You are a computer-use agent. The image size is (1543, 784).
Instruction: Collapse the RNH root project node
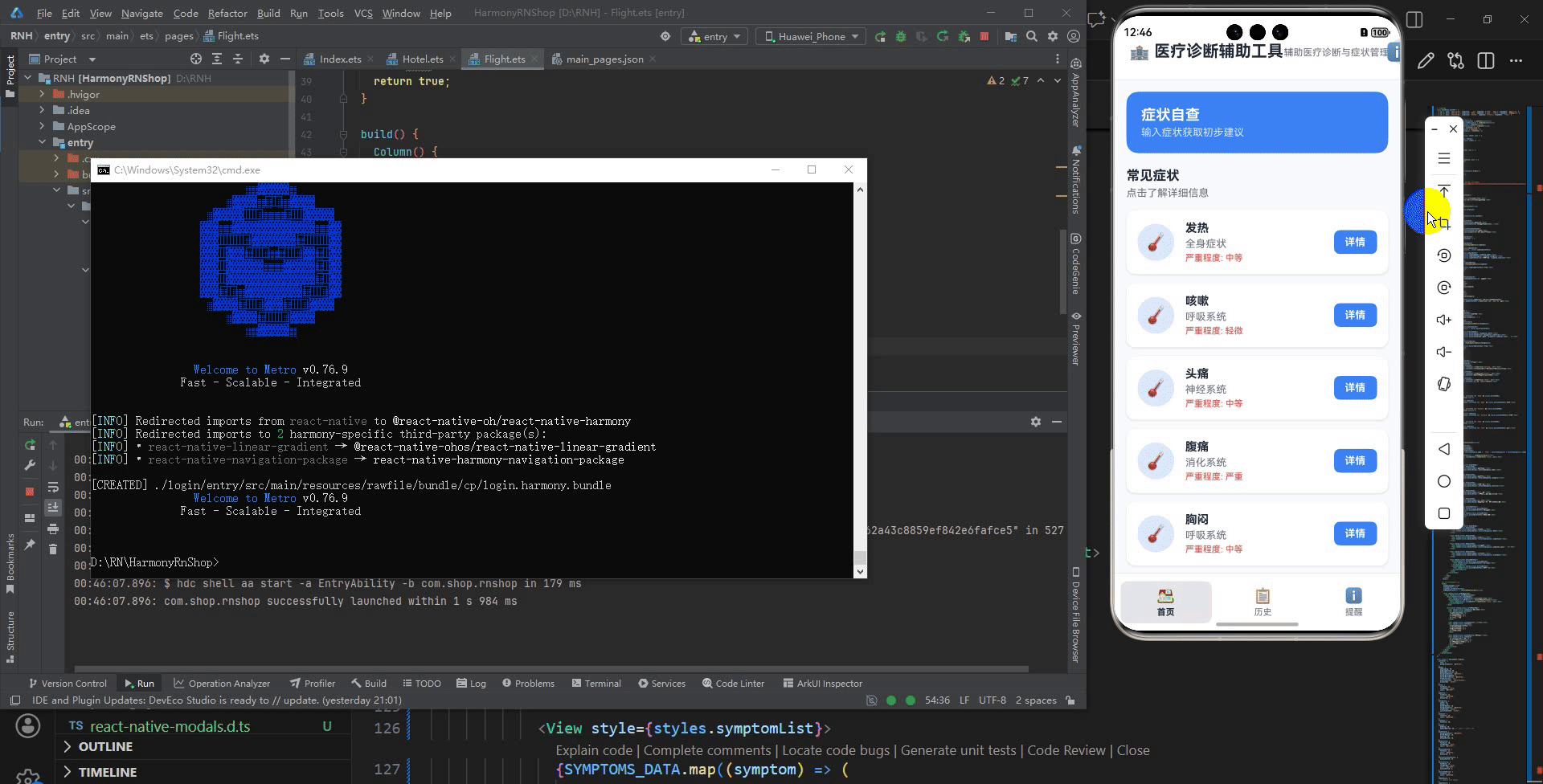click(28, 78)
